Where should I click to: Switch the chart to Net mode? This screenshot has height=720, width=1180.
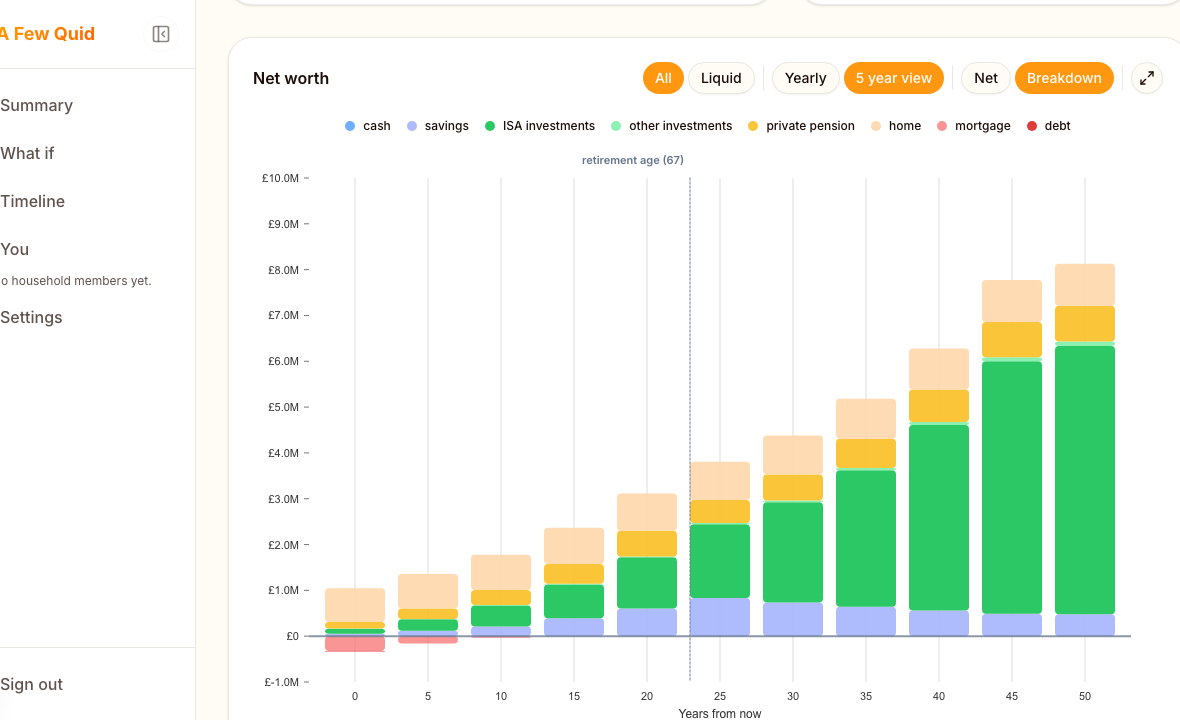985,77
